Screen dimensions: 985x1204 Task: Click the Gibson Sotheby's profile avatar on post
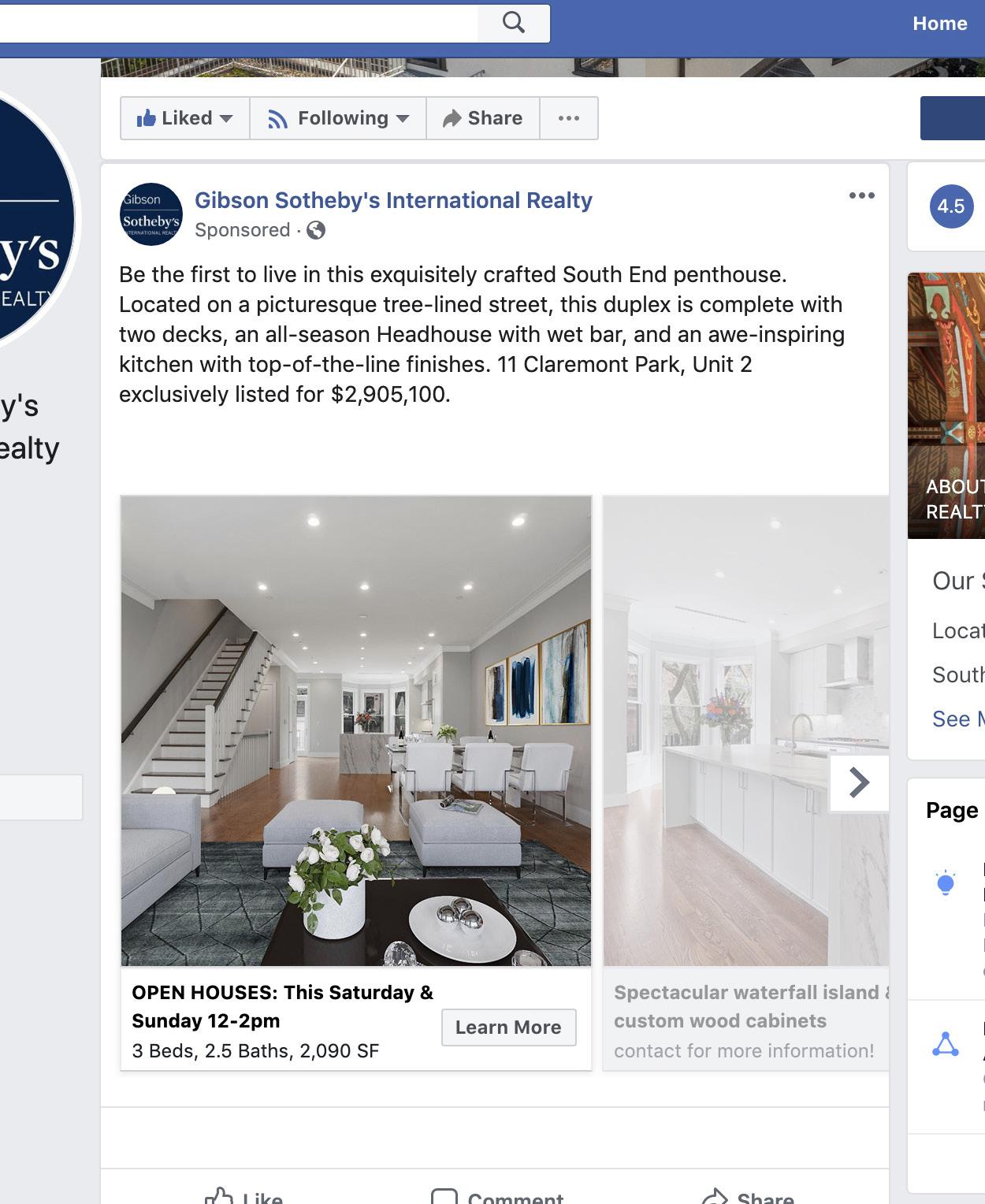(151, 214)
